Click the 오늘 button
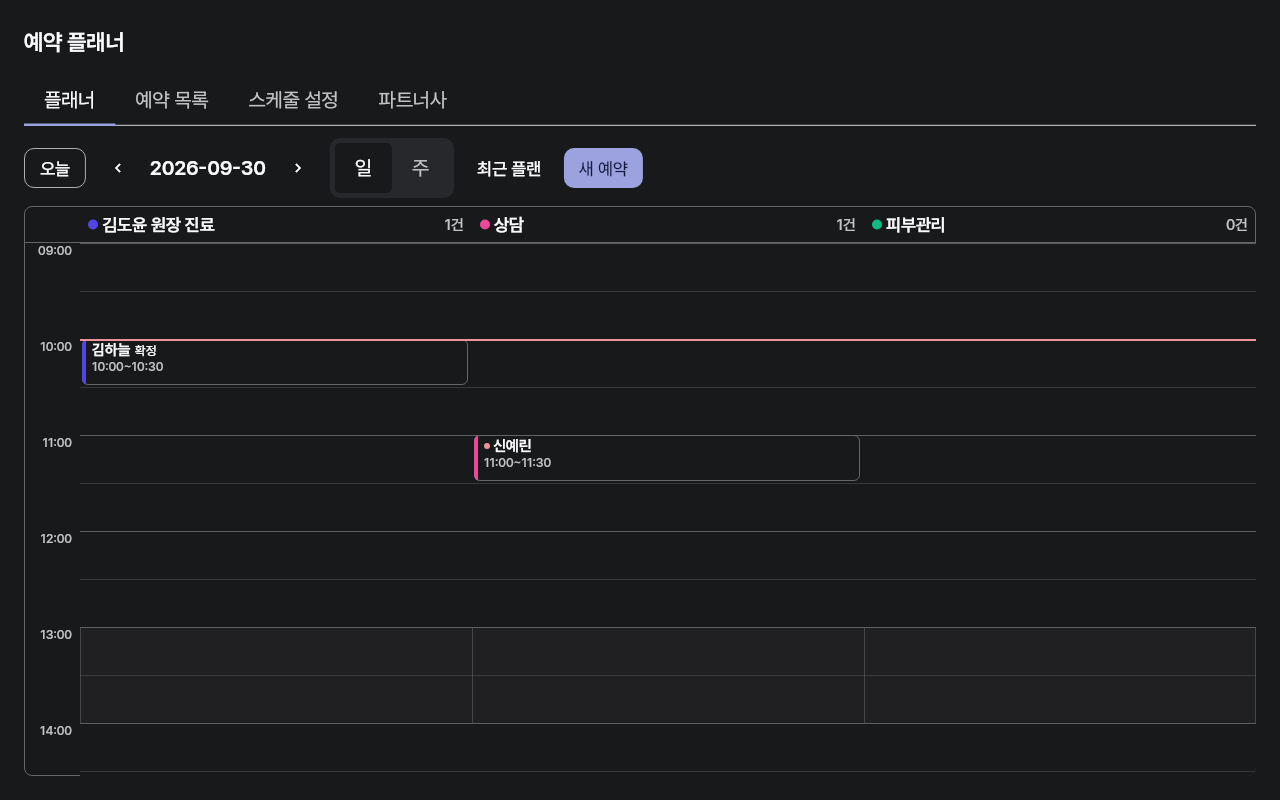The image size is (1280, 800). 55,168
